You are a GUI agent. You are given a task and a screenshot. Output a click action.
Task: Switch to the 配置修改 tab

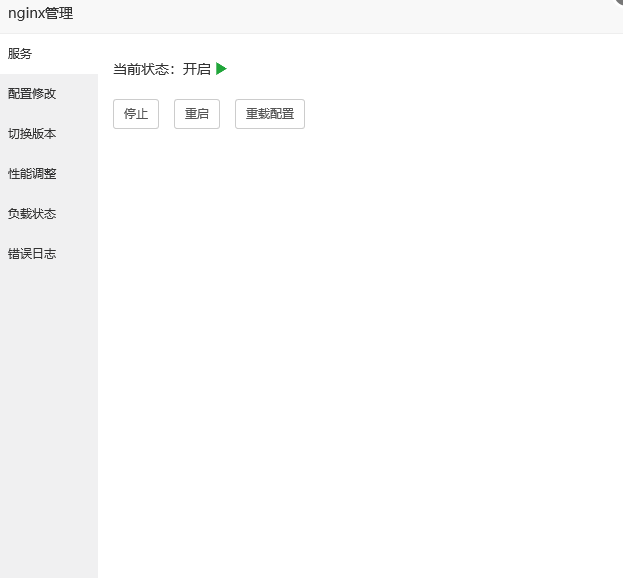(49, 94)
